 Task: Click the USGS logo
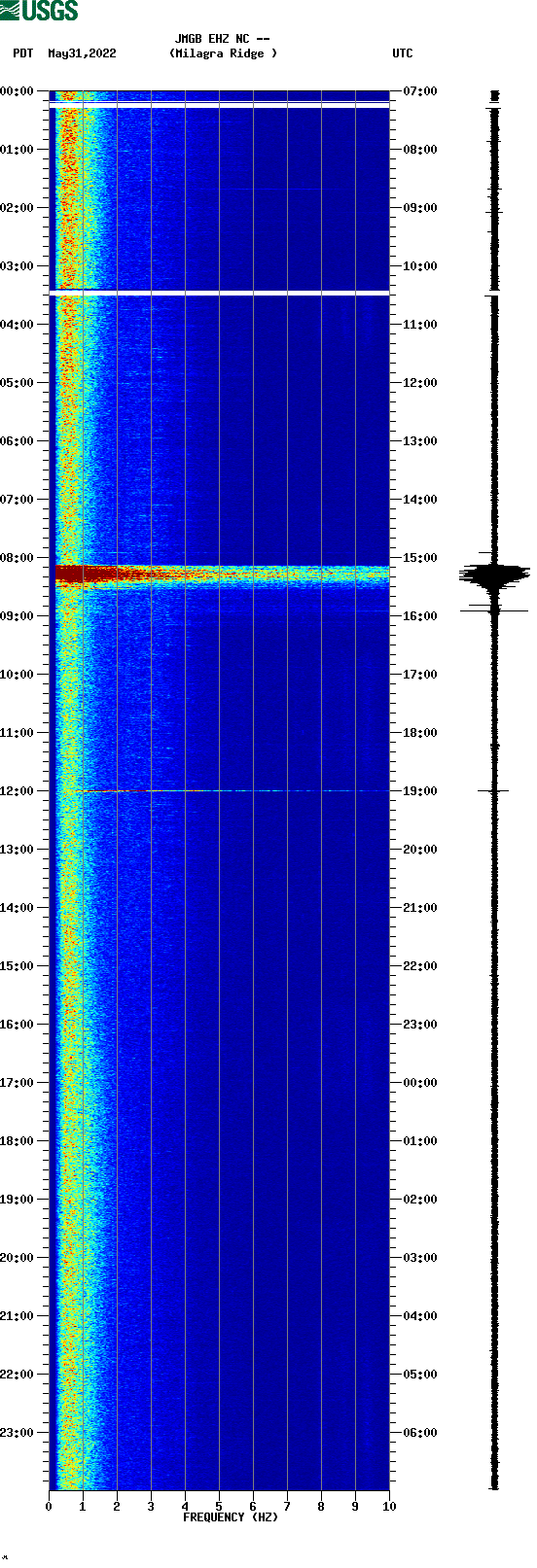tap(39, 11)
